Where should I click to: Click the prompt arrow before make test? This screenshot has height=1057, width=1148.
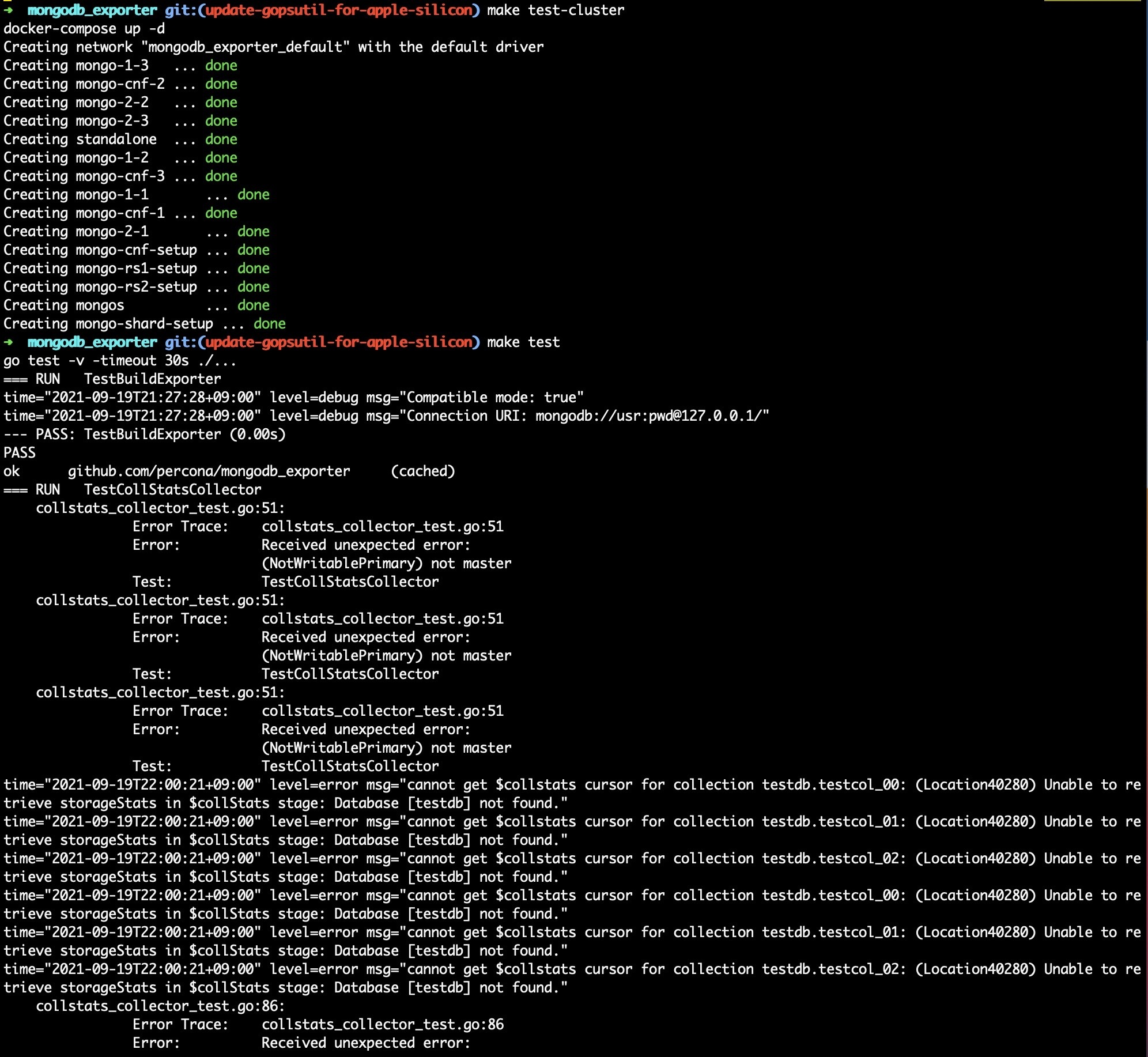coord(8,342)
